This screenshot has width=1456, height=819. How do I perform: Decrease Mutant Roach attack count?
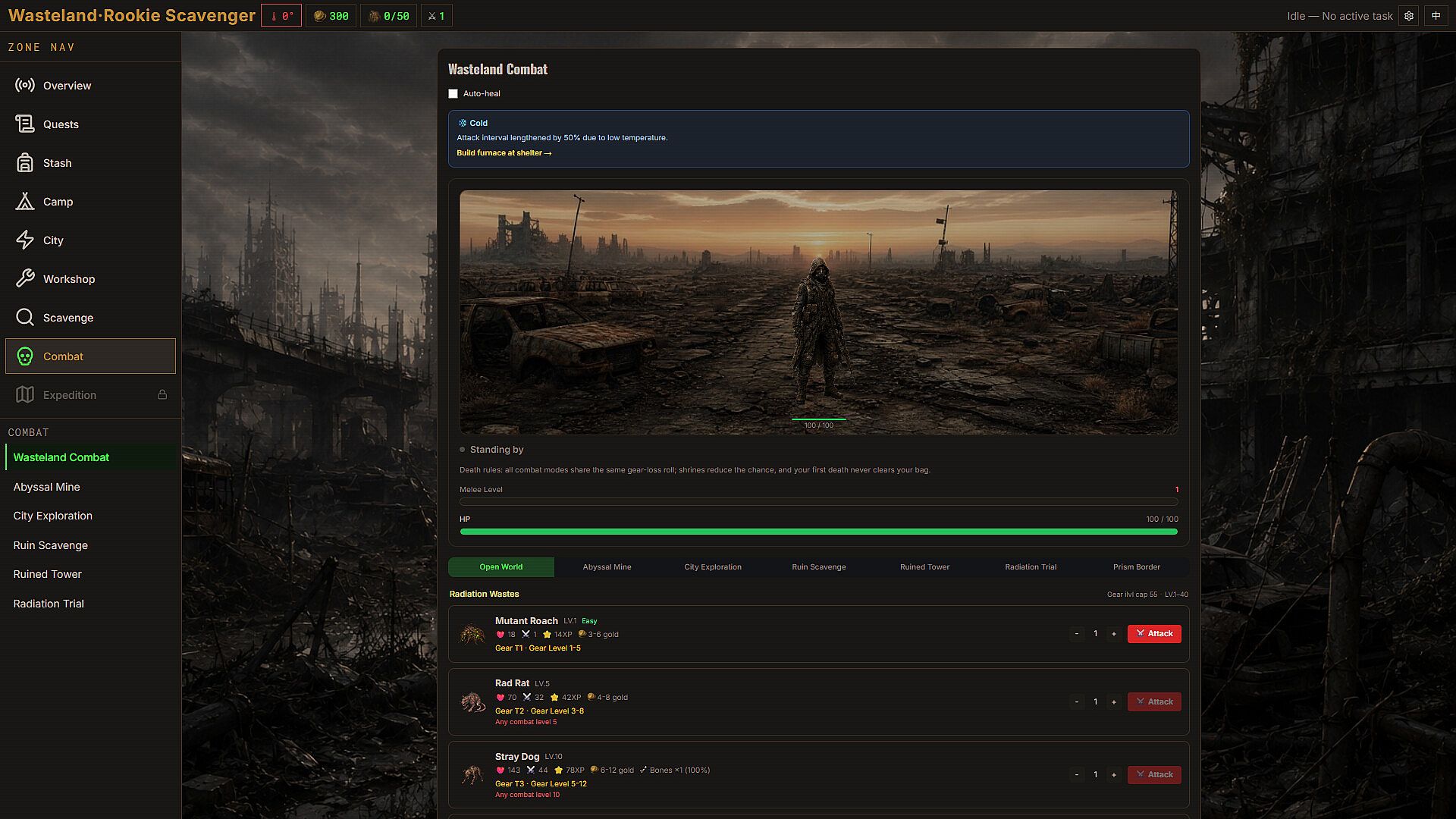click(1077, 634)
